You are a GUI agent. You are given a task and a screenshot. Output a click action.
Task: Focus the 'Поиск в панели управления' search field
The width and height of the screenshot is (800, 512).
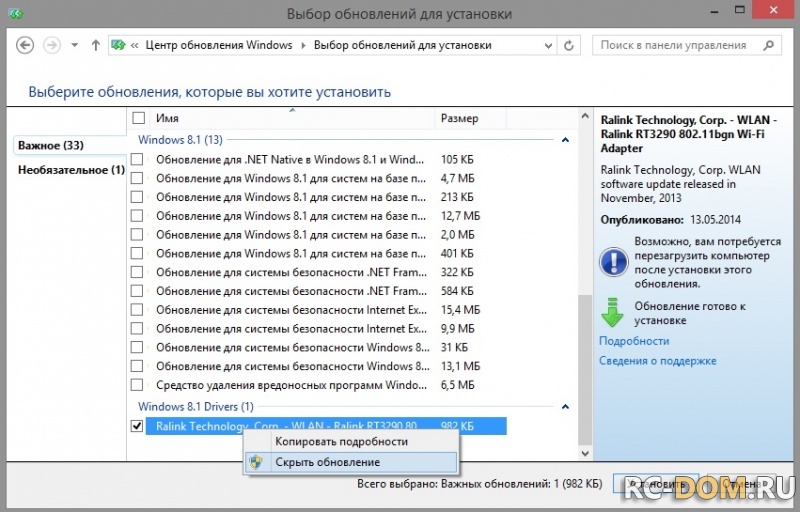coord(686,45)
